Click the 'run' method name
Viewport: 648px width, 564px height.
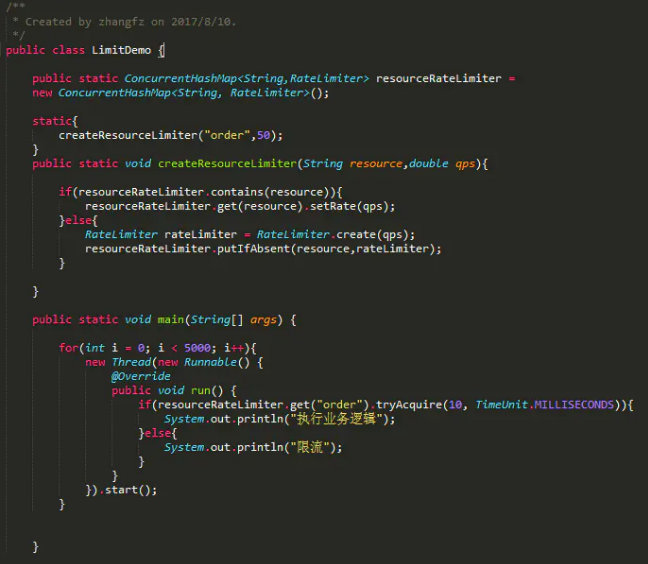click(200, 390)
